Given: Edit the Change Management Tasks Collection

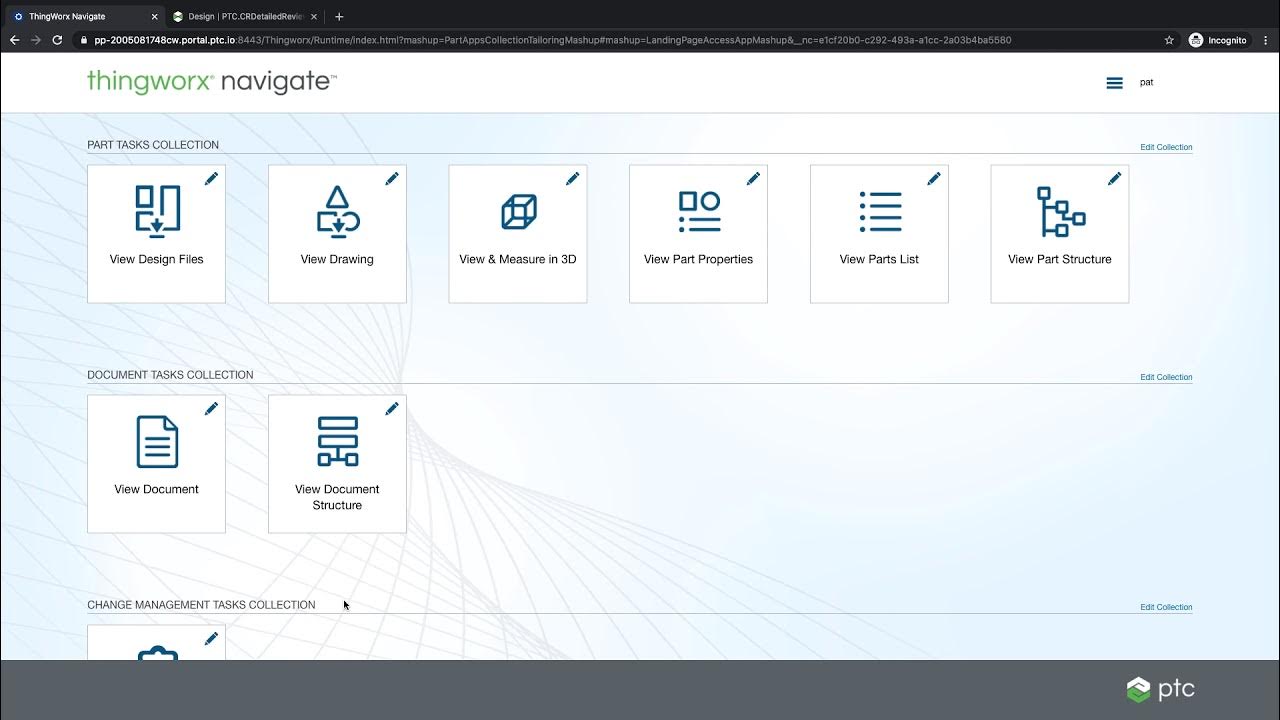Looking at the screenshot, I should tap(1166, 607).
